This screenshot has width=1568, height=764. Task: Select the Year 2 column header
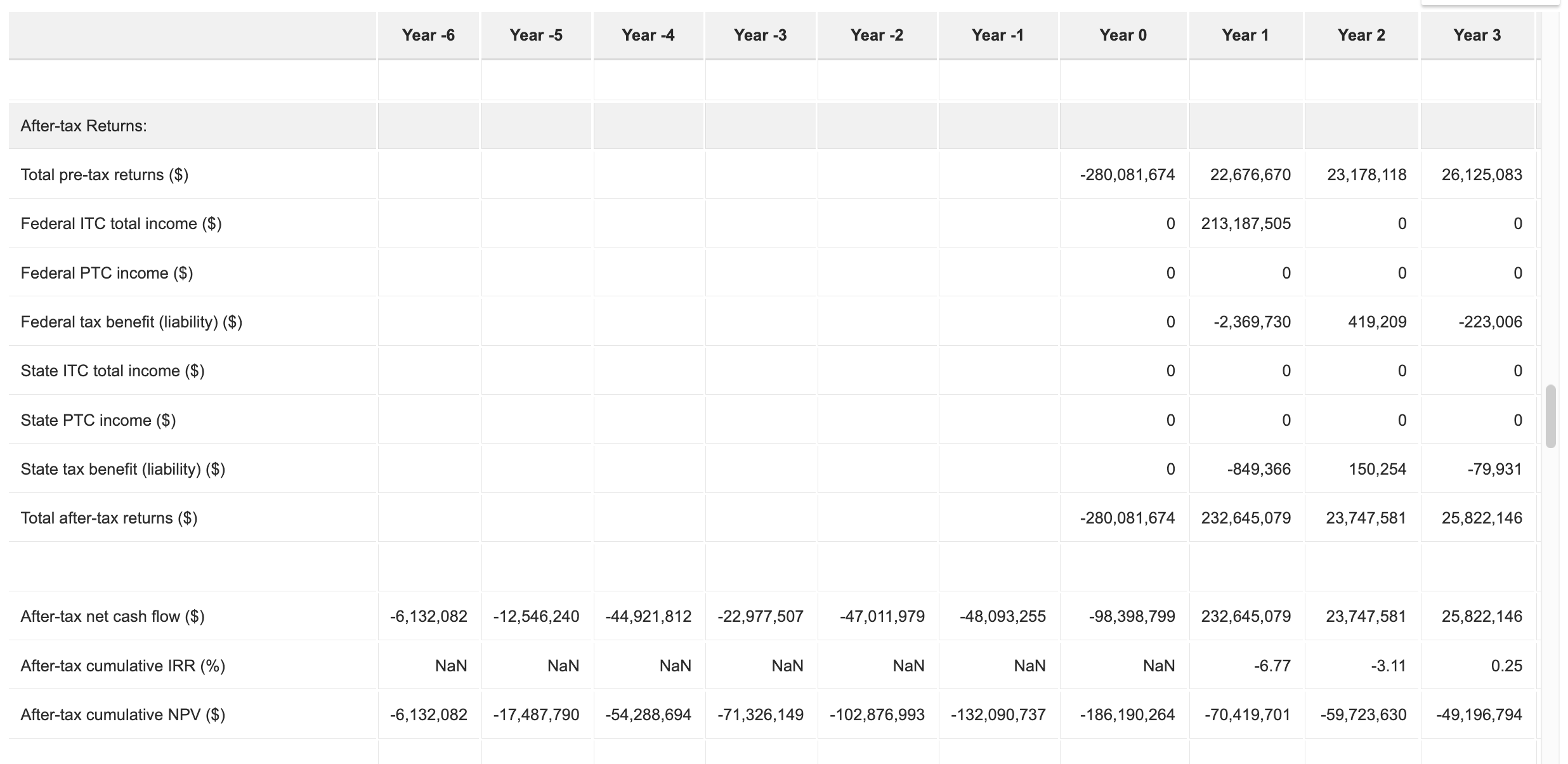pyautogui.click(x=1361, y=36)
